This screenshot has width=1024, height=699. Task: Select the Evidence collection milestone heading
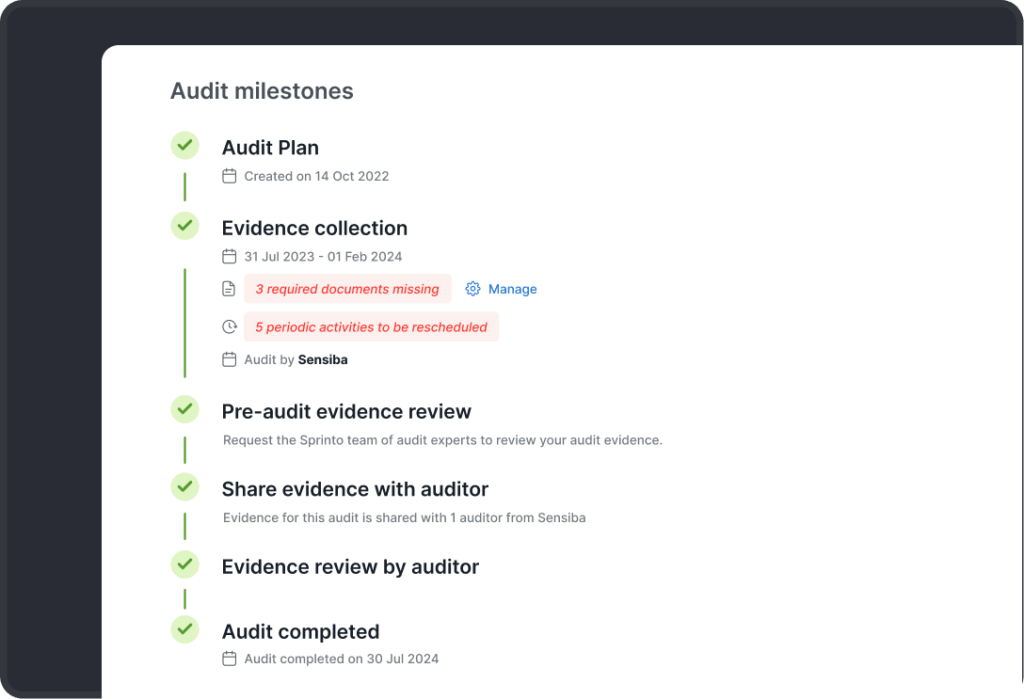pos(314,228)
